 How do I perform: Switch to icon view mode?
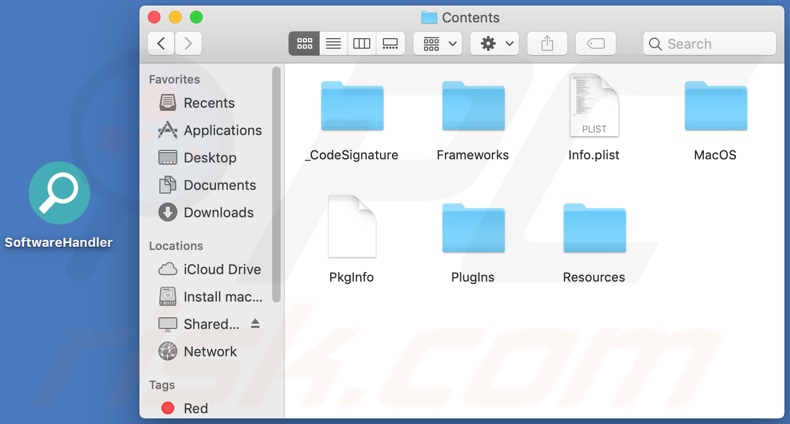pyautogui.click(x=304, y=44)
